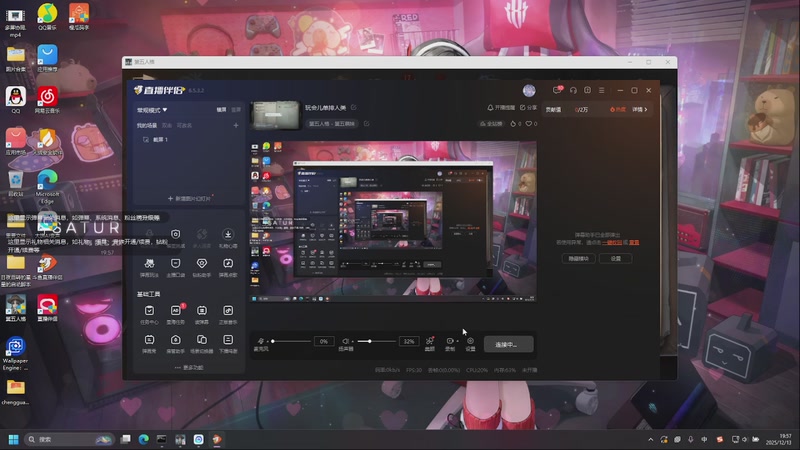
Task: Open the hamburger main menu icon
Action: click(x=602, y=90)
